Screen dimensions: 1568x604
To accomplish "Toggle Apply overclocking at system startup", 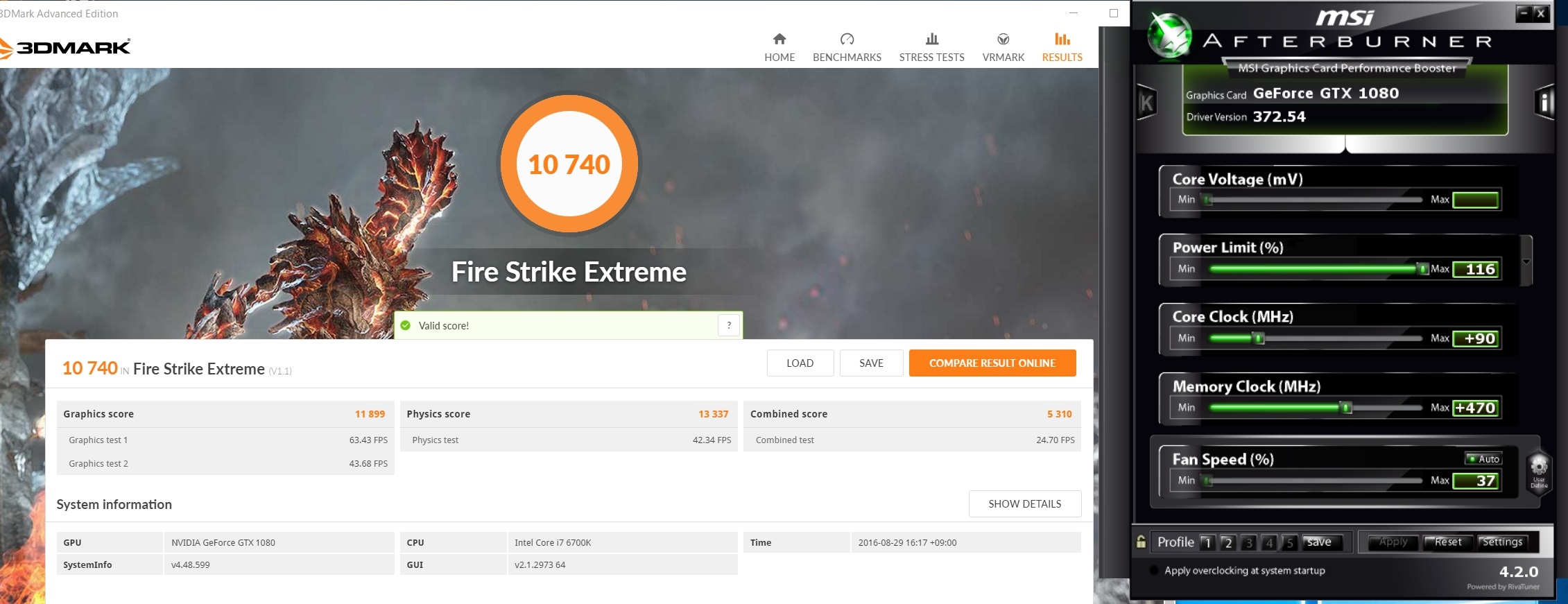I will 1154,571.
